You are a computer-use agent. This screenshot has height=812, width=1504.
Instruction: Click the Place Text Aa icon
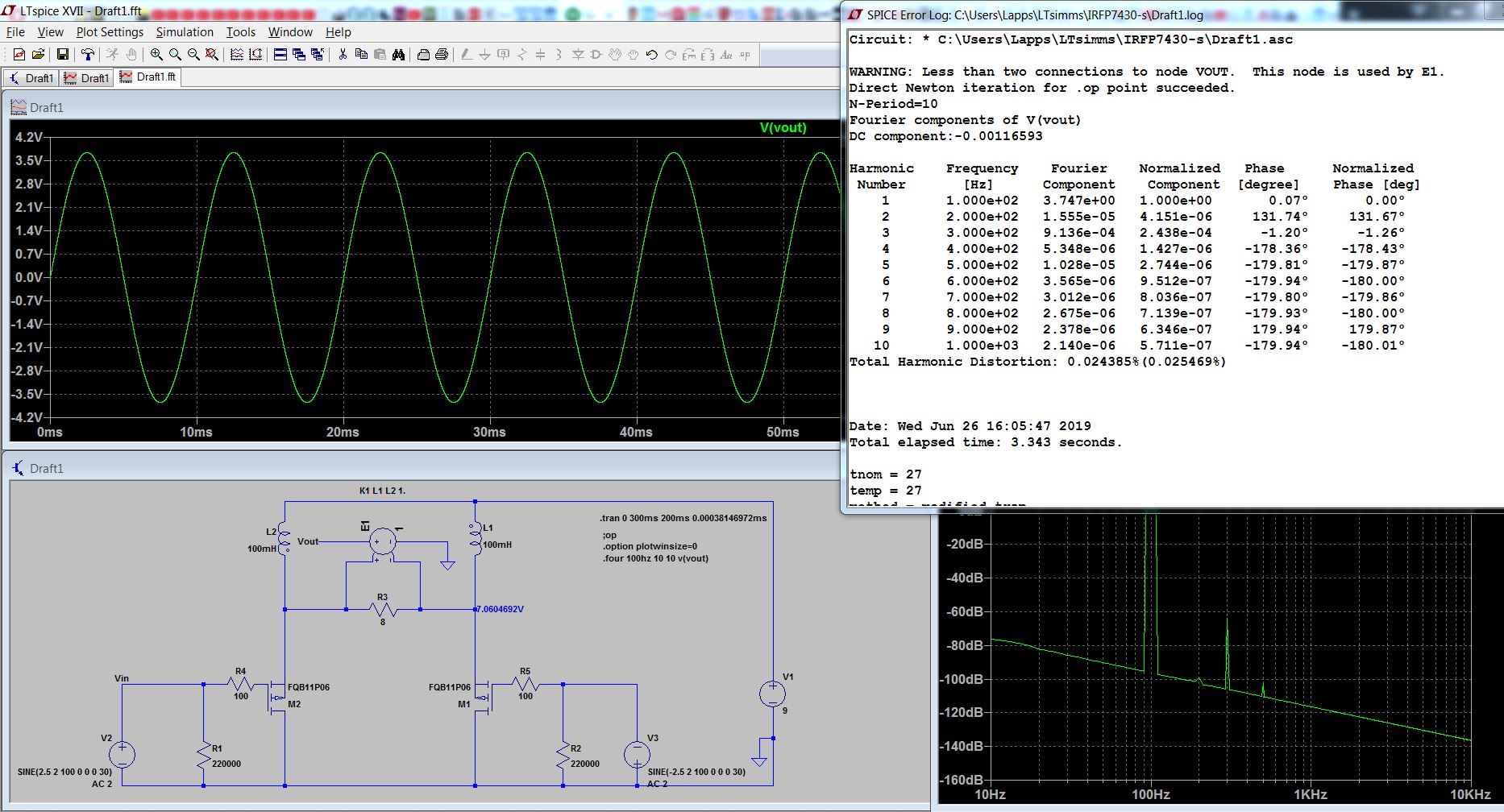pos(726,54)
